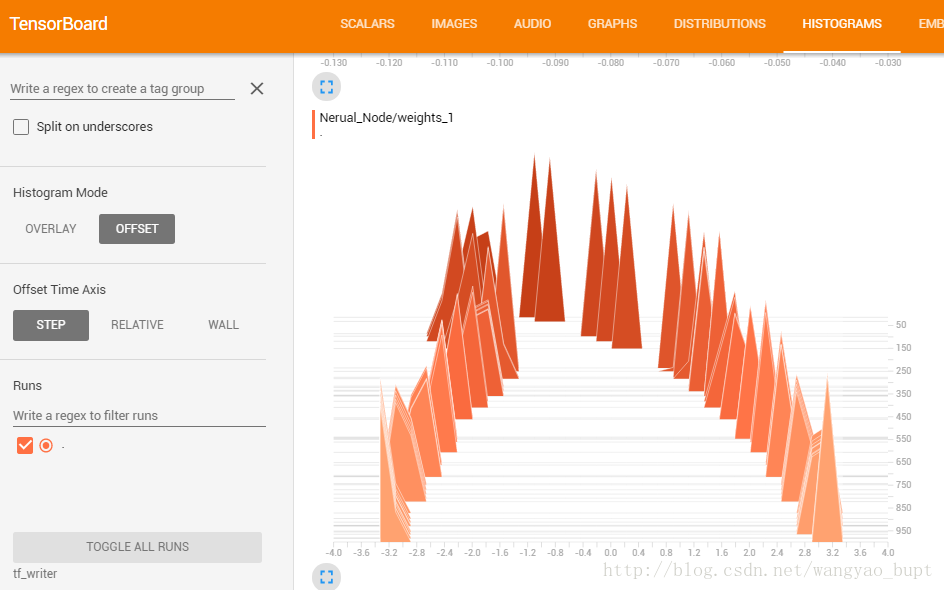
Task: Click the tf_writer log directory label
Action: click(35, 574)
